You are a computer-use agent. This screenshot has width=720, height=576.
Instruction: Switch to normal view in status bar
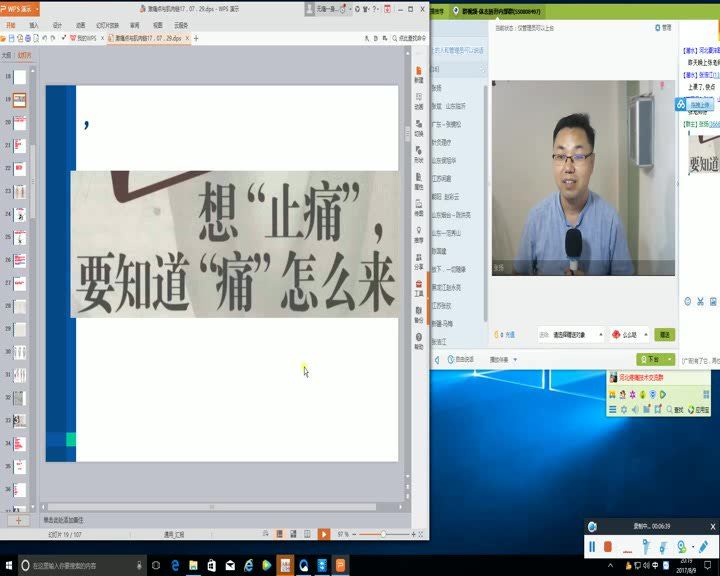coord(279,534)
